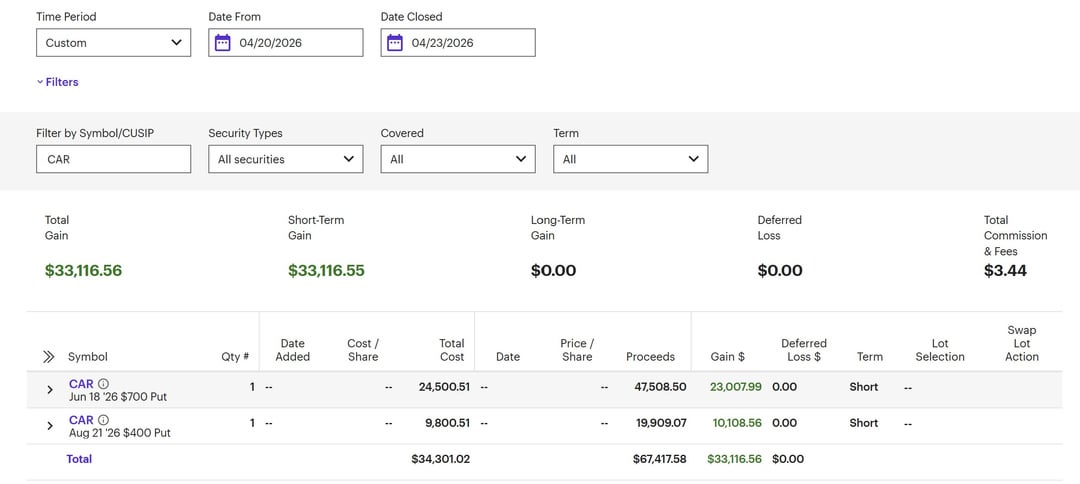Expand all rows with double-chevron icon
Screen dimensions: 1080x484
48,357
